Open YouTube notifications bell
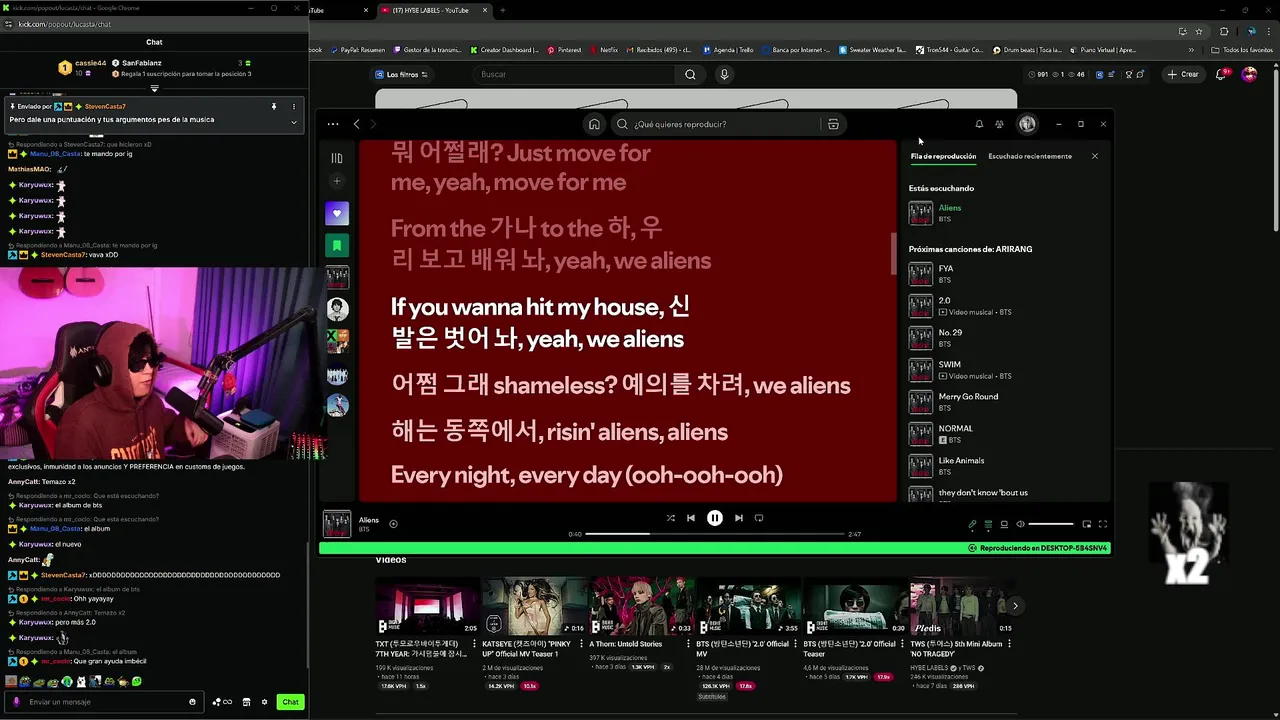The image size is (1280, 720). click(x=1222, y=74)
